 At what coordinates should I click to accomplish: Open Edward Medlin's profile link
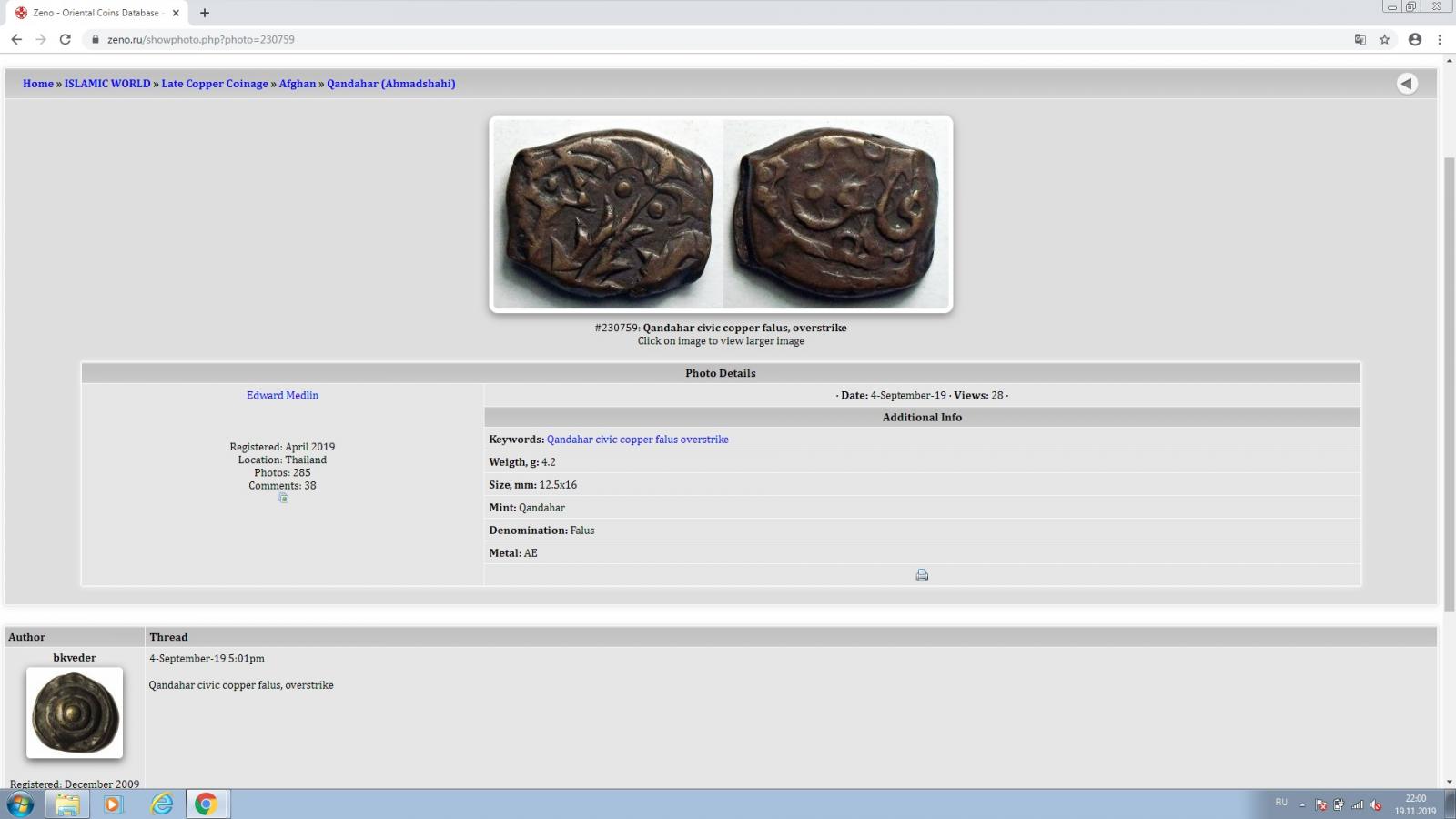coord(282,395)
